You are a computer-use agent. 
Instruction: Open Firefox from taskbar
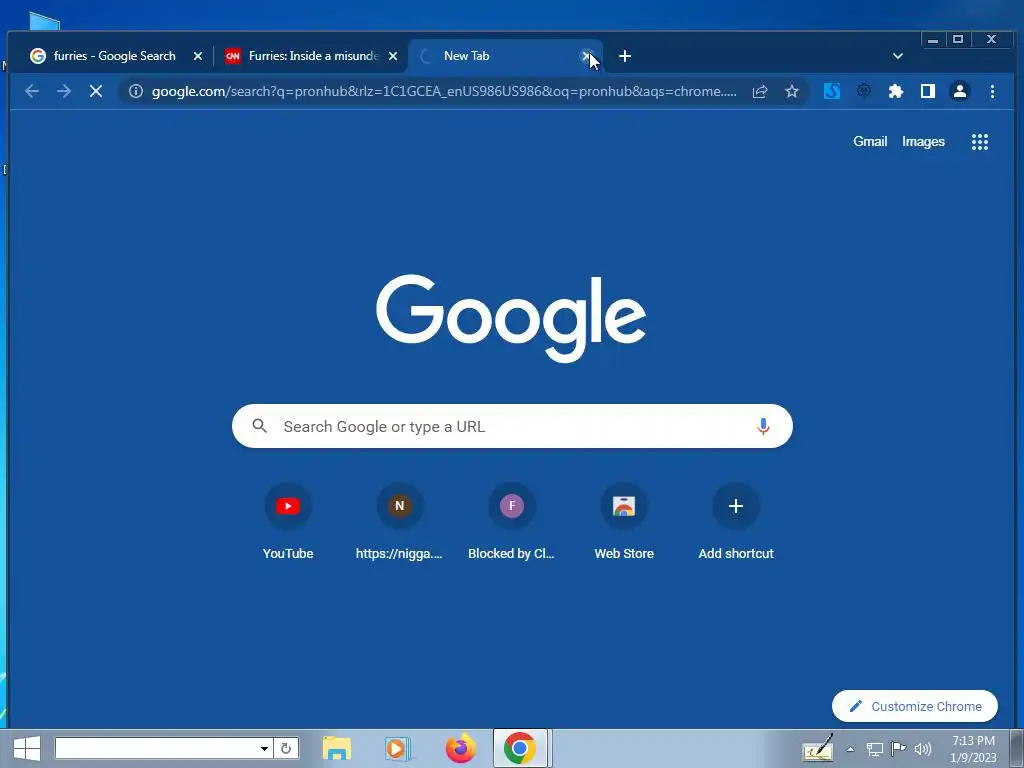(x=460, y=748)
